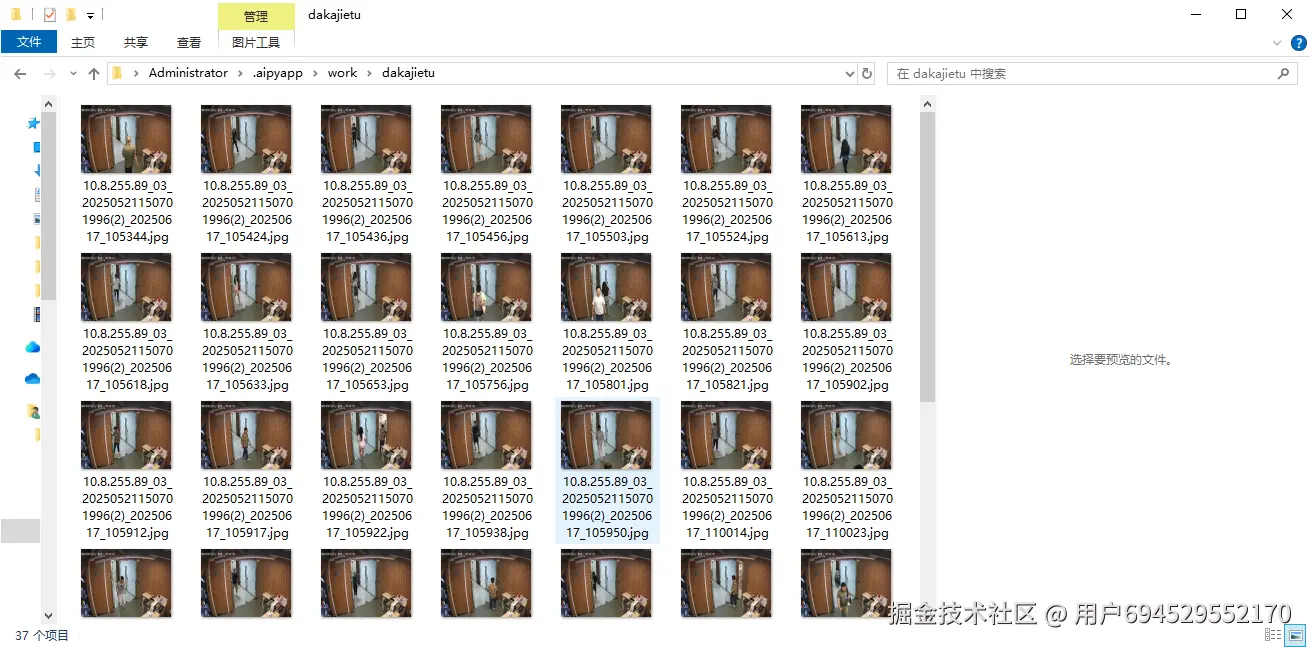Click dakajietu breadcrumb in address bar
Viewport: 1311px width, 647px height.
pos(408,73)
